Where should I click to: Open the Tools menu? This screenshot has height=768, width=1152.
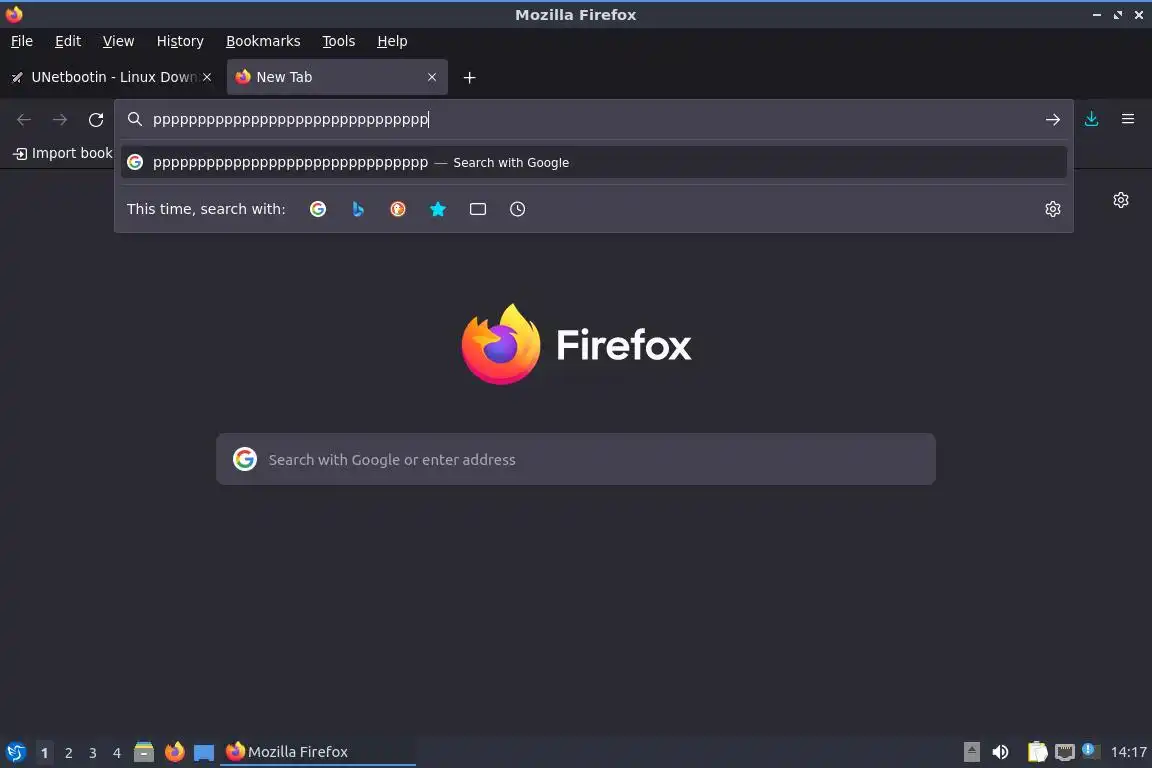[339, 41]
